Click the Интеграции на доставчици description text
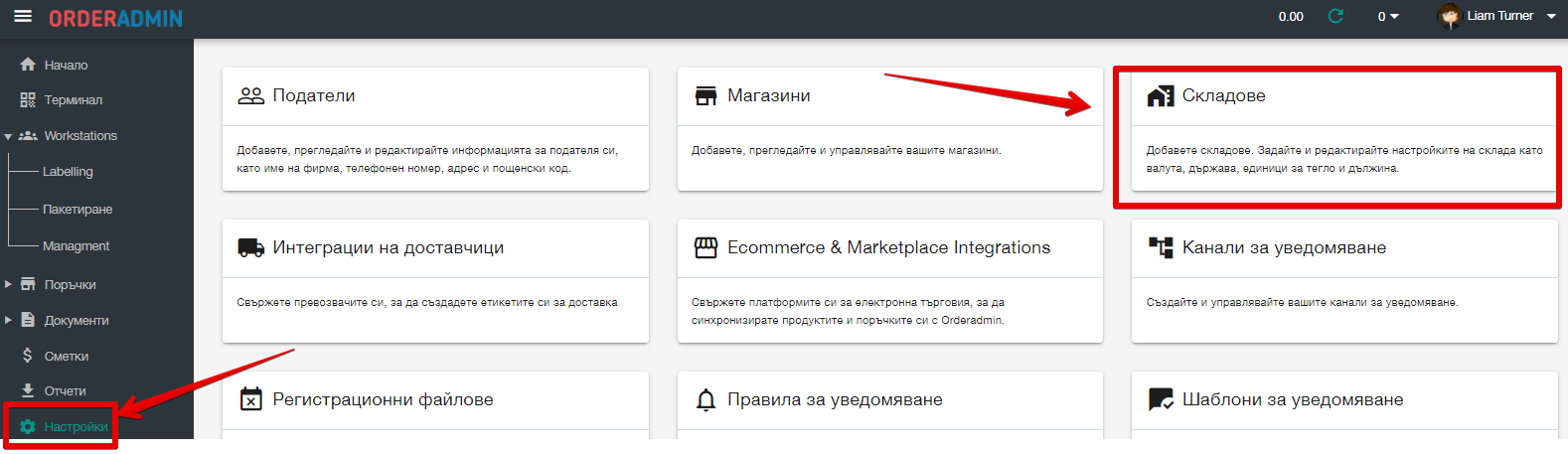 click(427, 302)
